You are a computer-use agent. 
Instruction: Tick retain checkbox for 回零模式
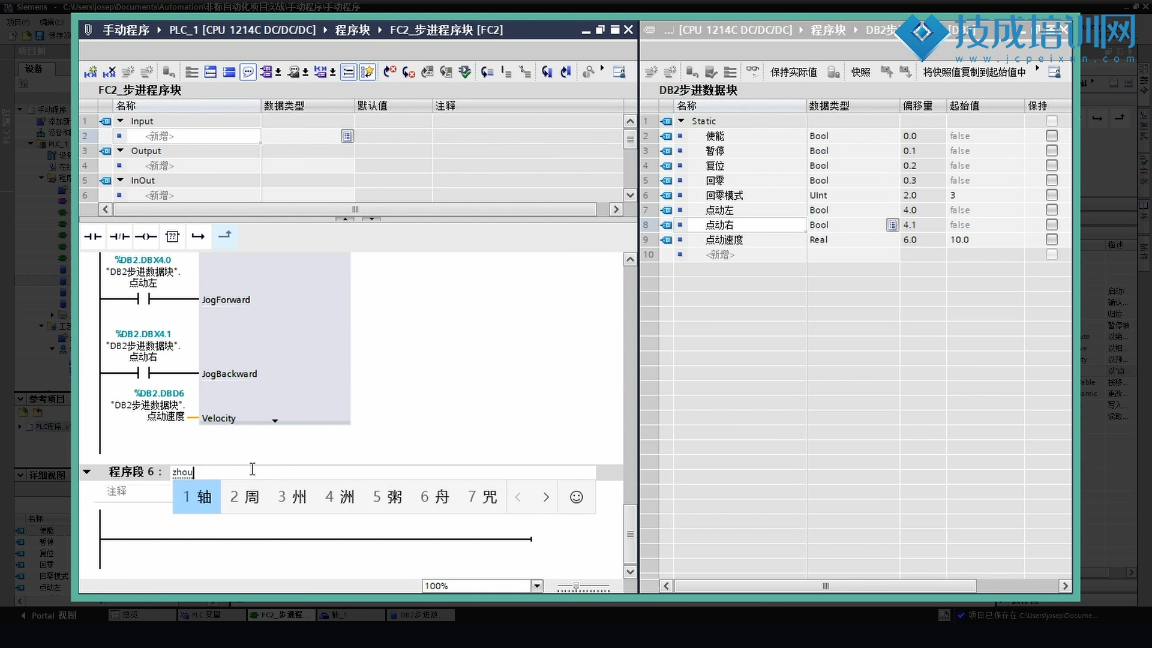[1052, 195]
